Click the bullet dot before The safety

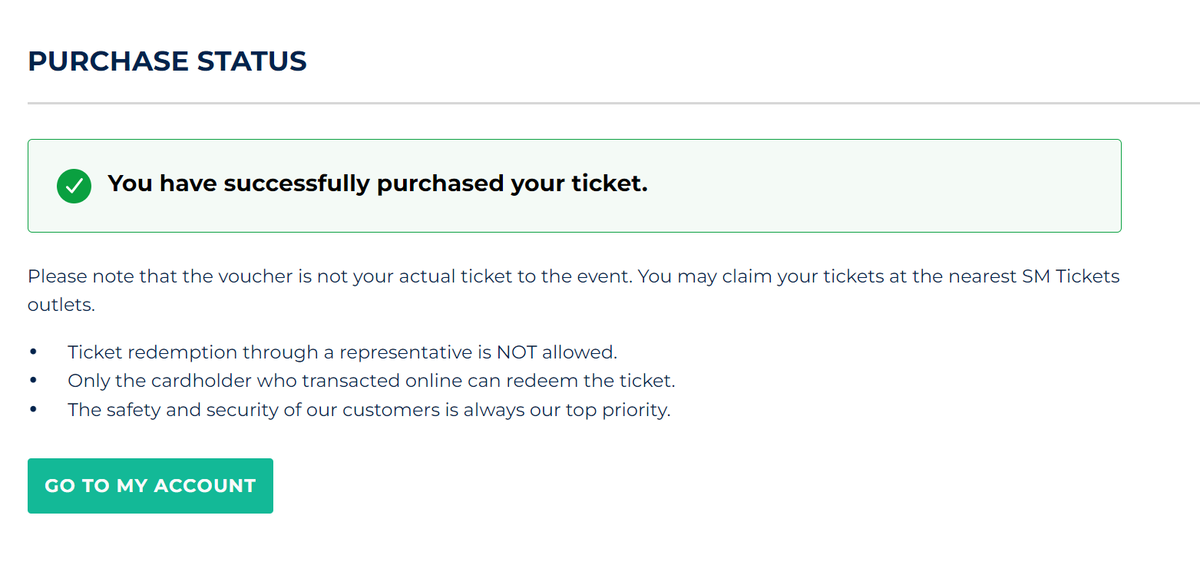35,410
